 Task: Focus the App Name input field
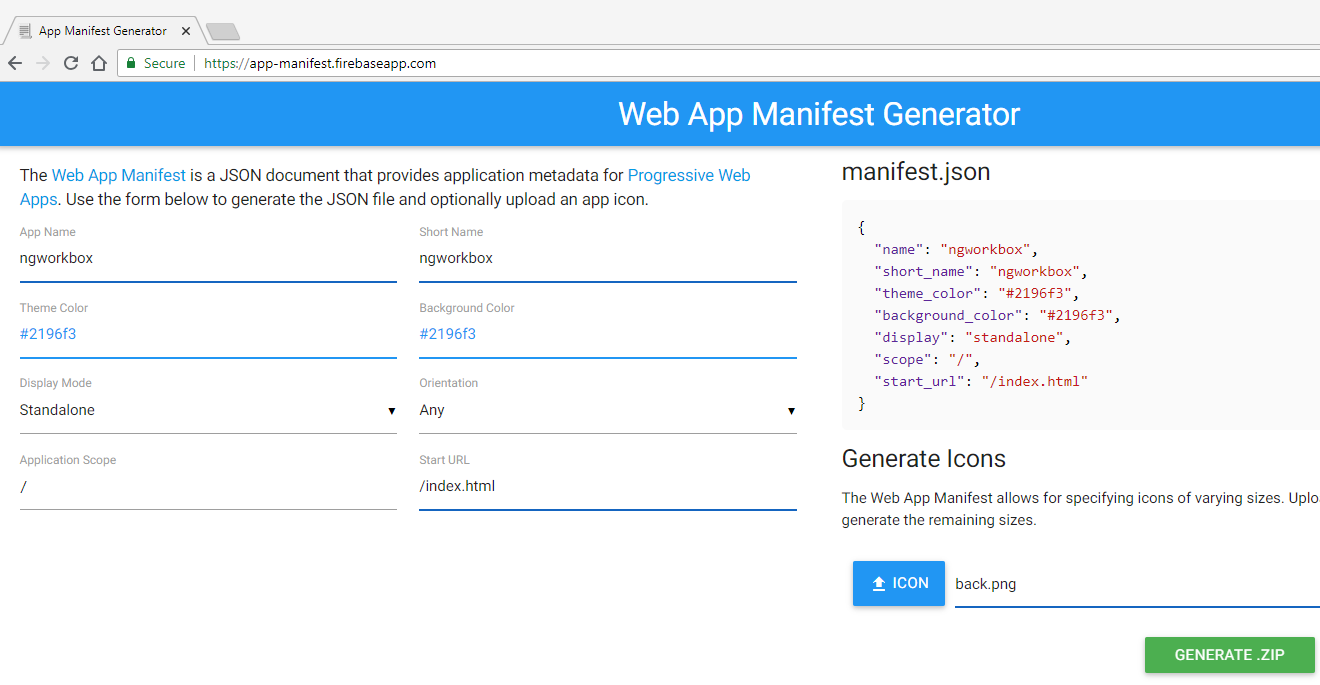point(208,259)
